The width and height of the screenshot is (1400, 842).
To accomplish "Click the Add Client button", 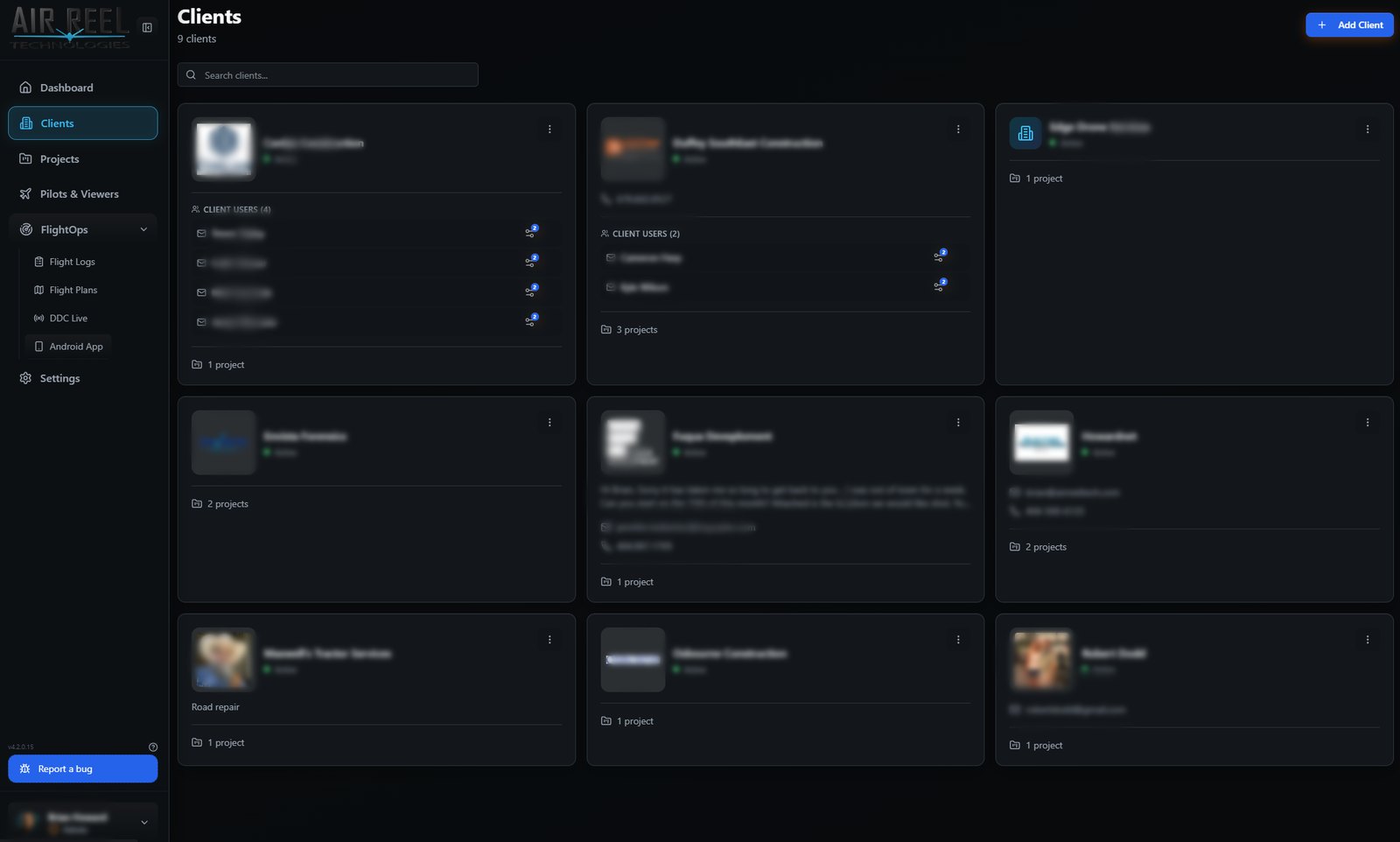I will 1349,25.
